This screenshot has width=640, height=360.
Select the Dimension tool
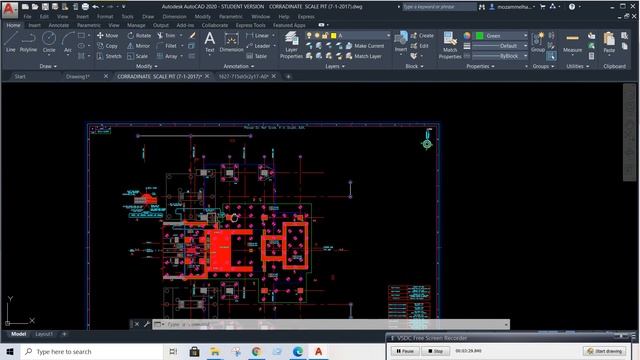click(231, 42)
